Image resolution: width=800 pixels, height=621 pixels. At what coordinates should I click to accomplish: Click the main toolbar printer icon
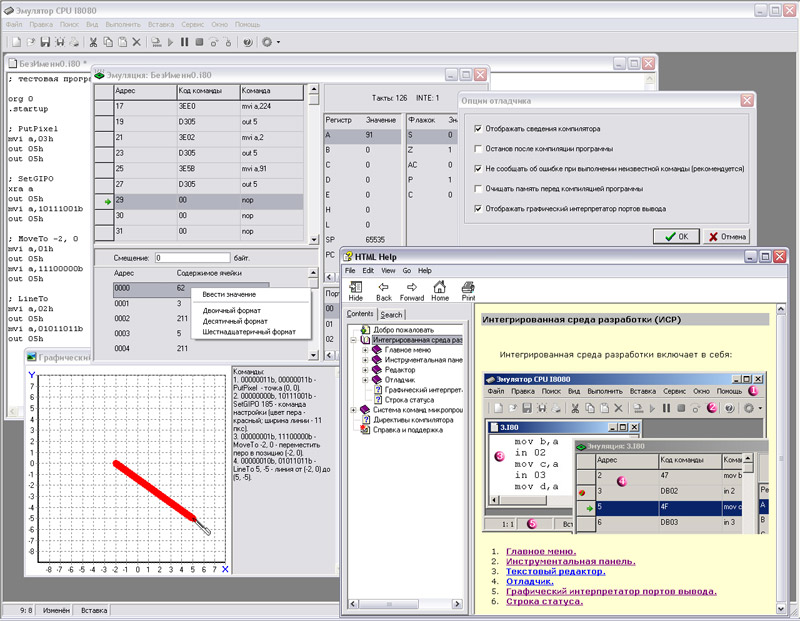coord(74,42)
